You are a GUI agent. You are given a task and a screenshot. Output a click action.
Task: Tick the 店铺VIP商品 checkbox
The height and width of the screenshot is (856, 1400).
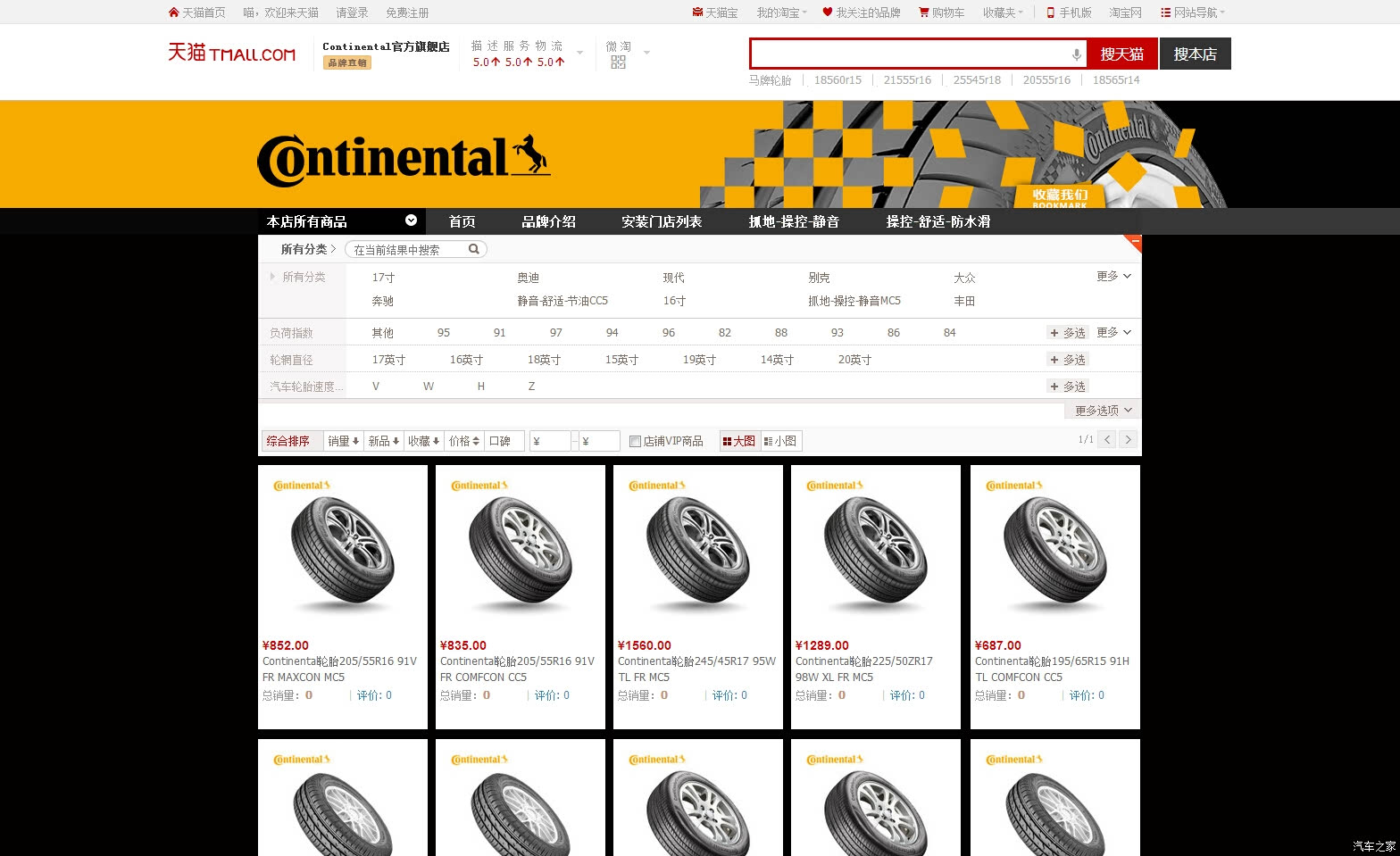(635, 441)
